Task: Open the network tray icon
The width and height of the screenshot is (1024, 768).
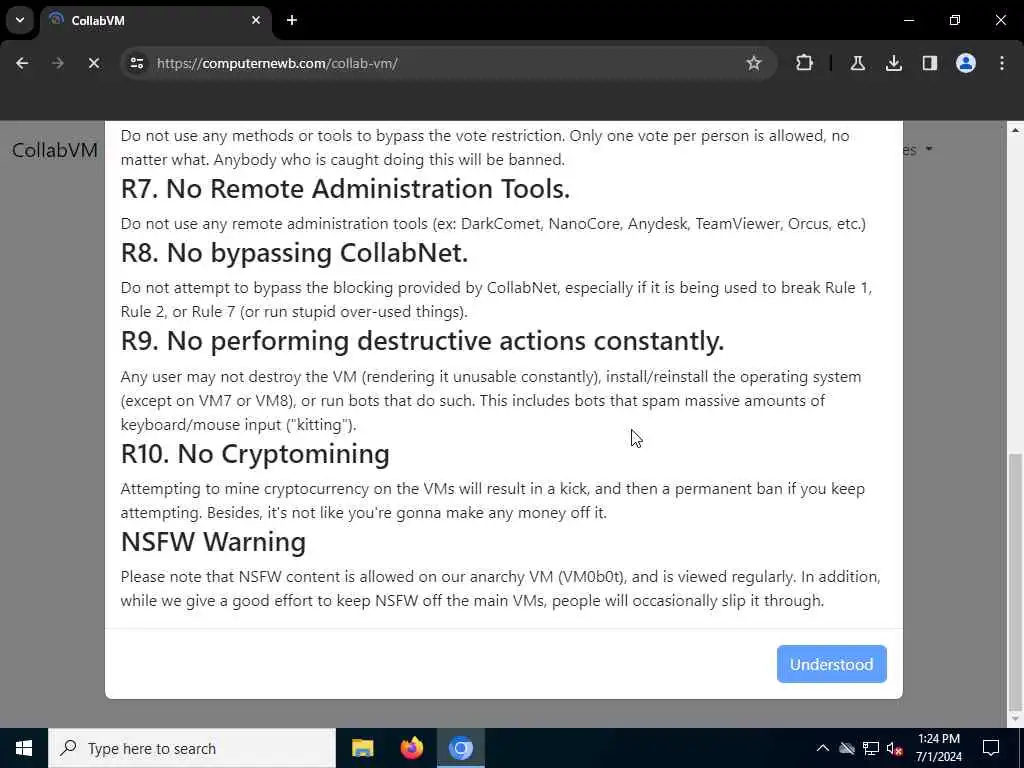Action: click(x=871, y=748)
